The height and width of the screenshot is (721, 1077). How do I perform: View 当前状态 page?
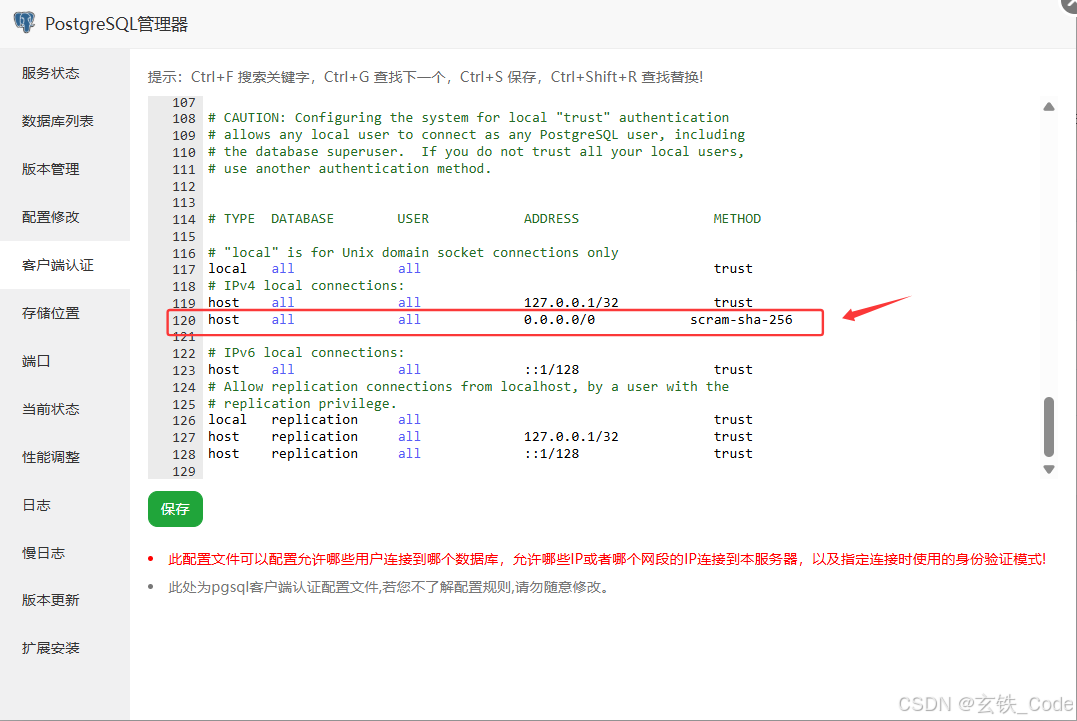[x=50, y=409]
